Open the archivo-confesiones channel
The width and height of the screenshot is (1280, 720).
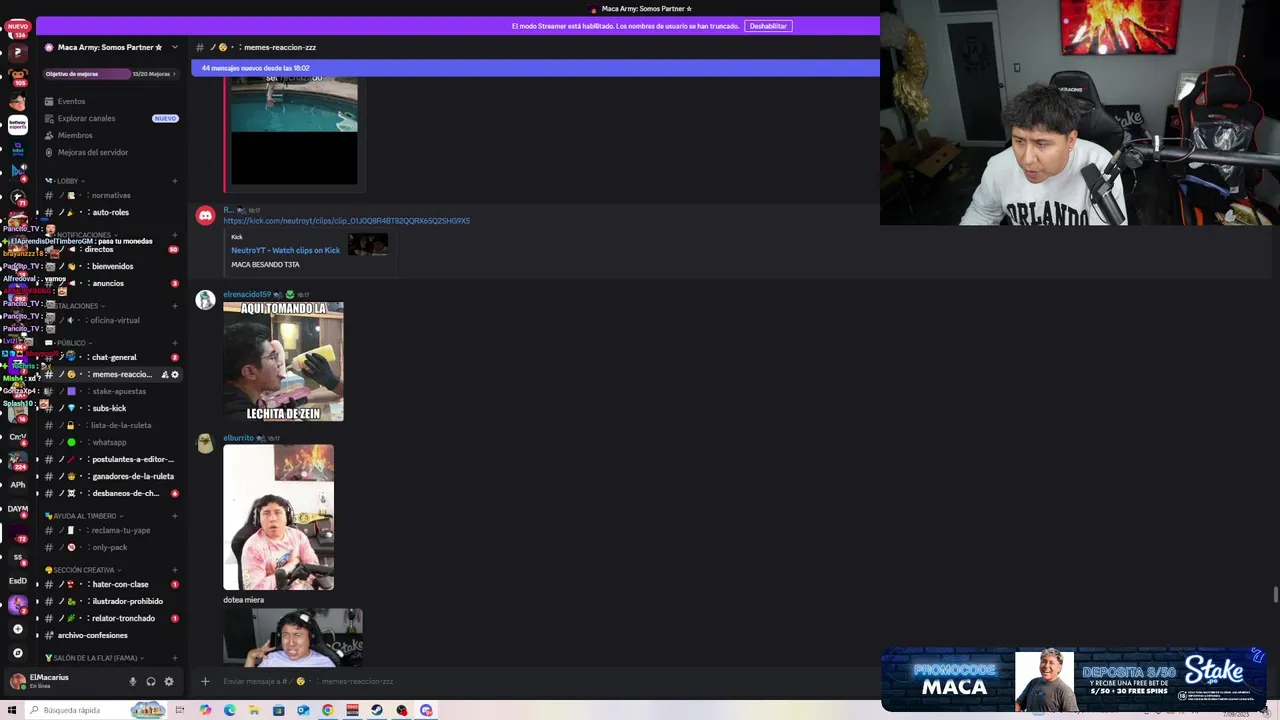tap(111, 635)
